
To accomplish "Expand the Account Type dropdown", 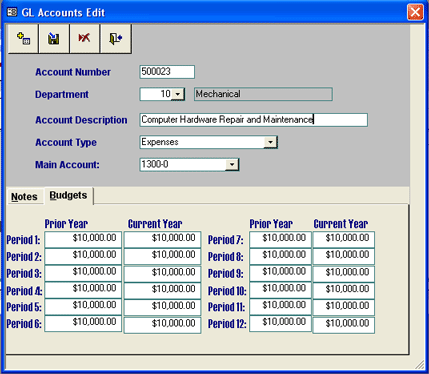I will coord(270,142).
